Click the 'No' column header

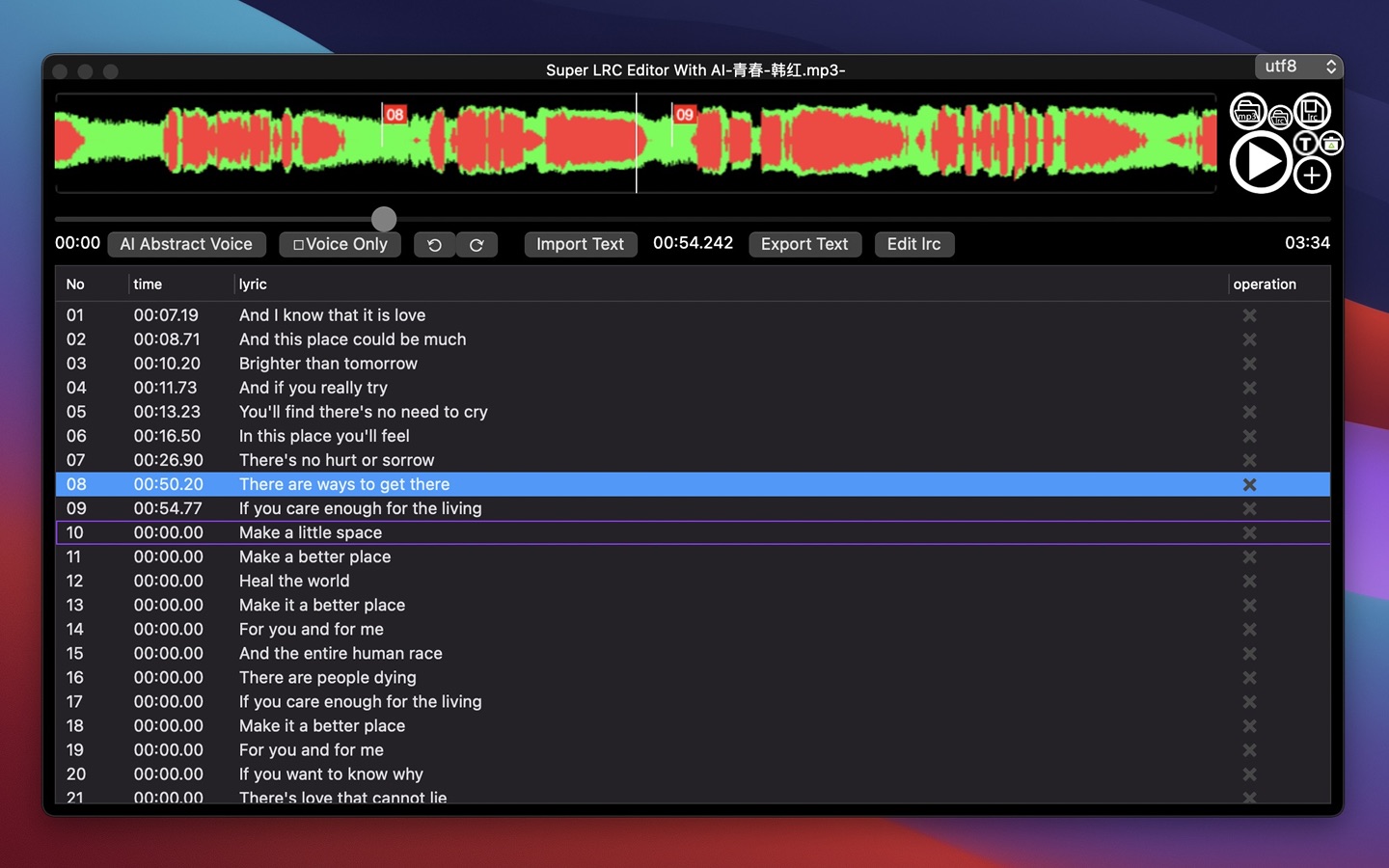click(x=75, y=285)
